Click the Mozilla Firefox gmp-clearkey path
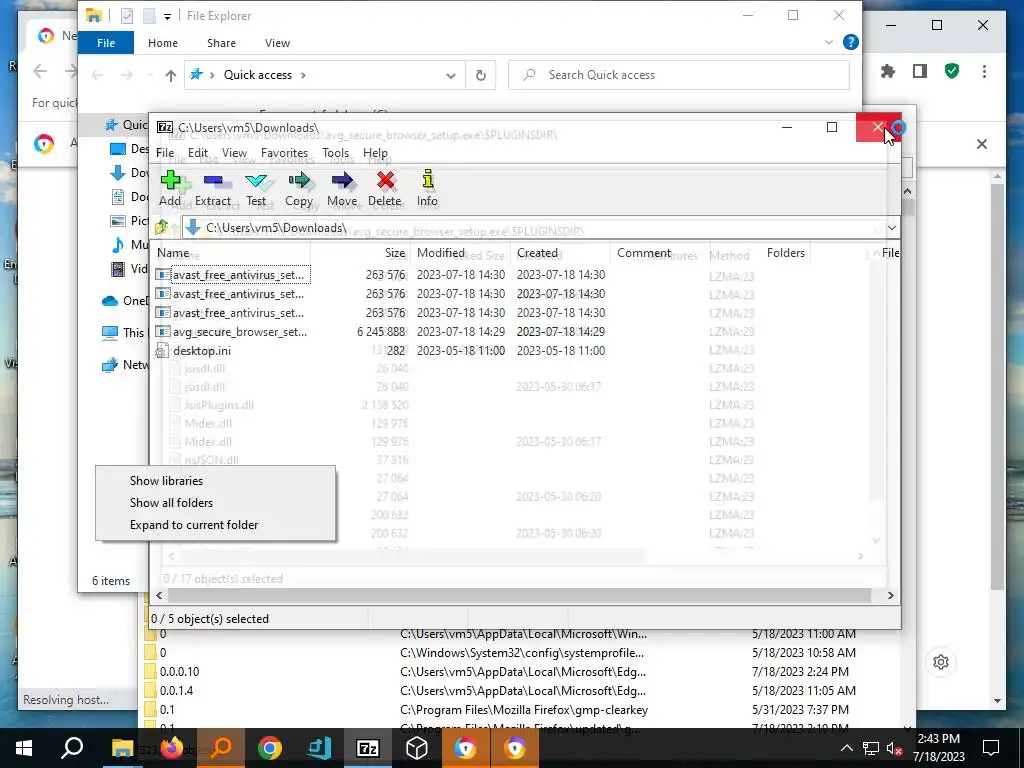The width and height of the screenshot is (1024, 768). tap(524, 709)
